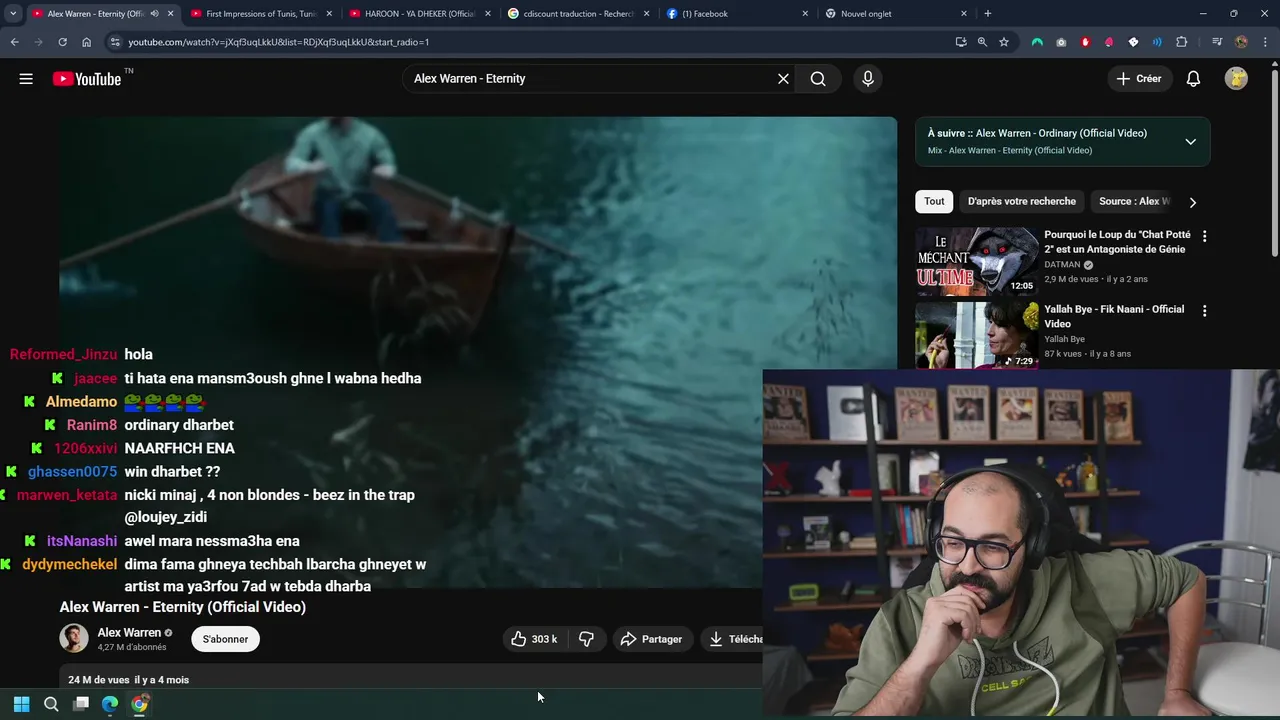Click the Partager share button
The width and height of the screenshot is (1280, 720).
pyautogui.click(x=651, y=639)
